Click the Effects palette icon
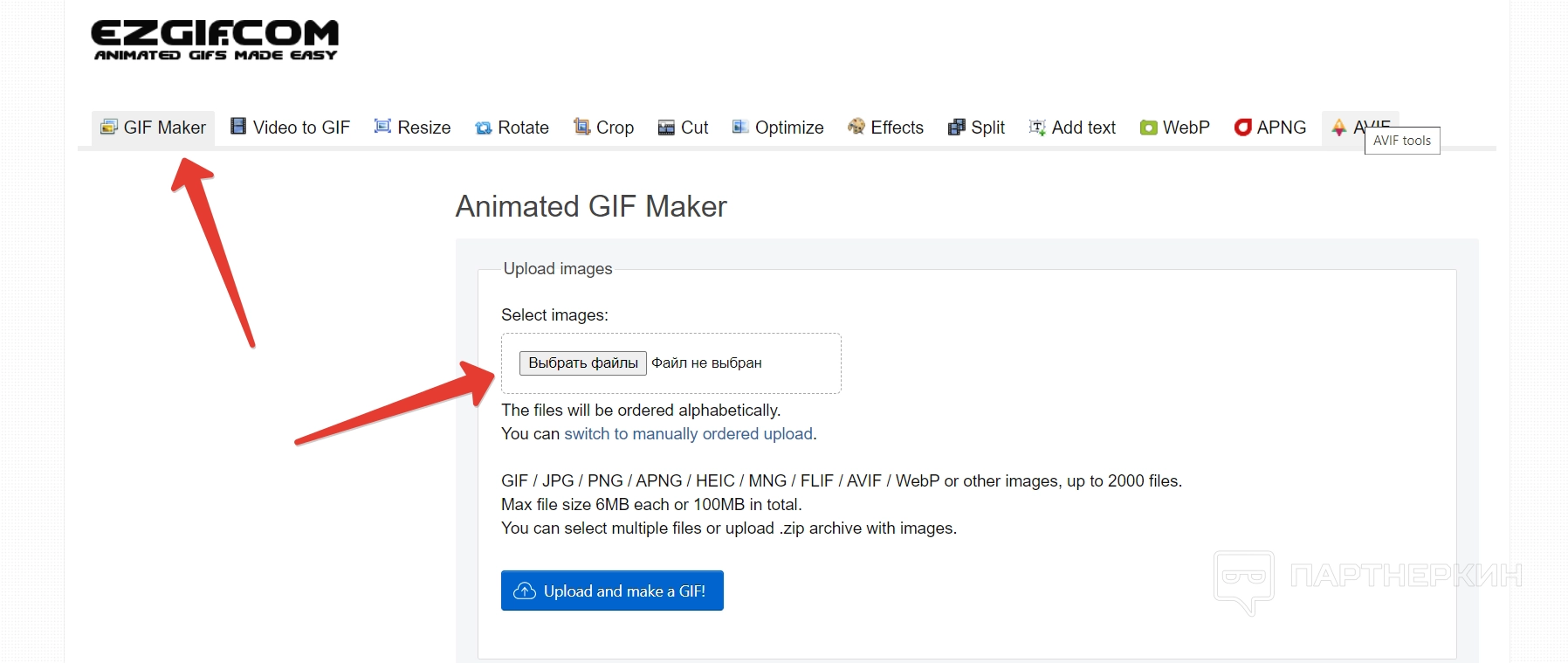Viewport: 1568px width, 663px height. click(x=856, y=127)
